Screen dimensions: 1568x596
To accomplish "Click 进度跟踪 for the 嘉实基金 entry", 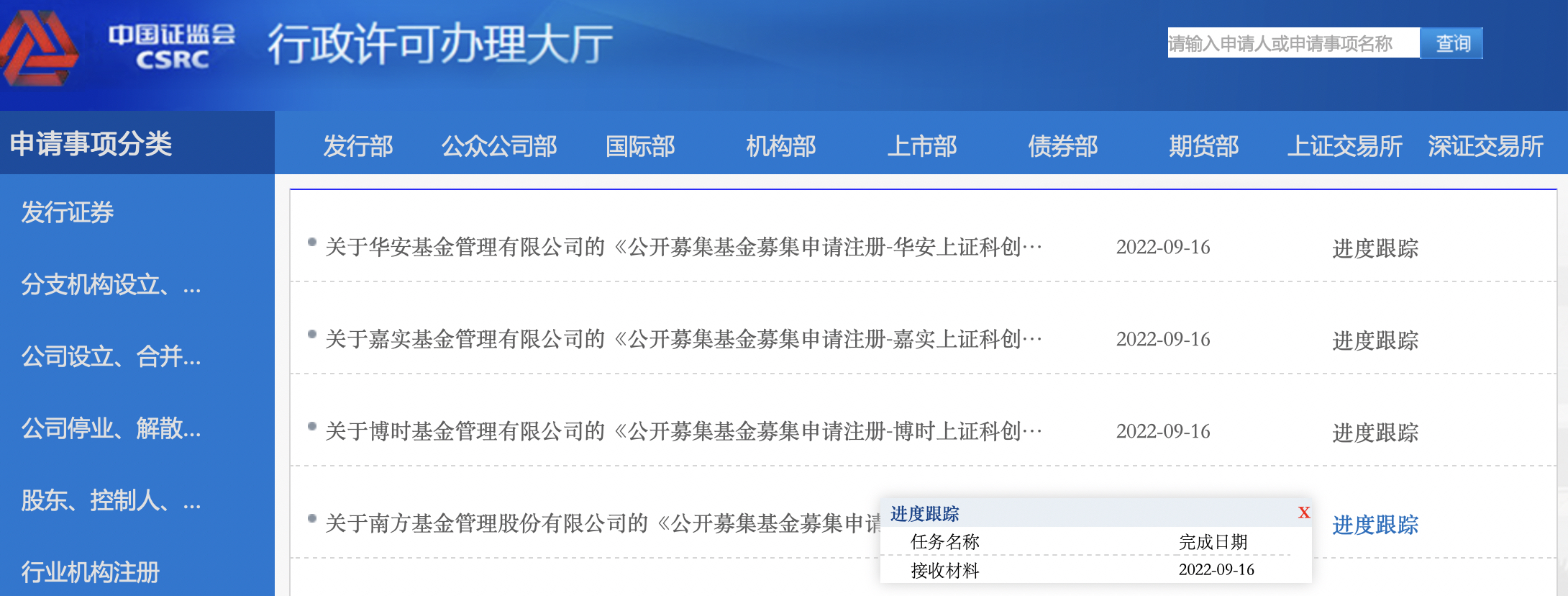I will pyautogui.click(x=1375, y=340).
